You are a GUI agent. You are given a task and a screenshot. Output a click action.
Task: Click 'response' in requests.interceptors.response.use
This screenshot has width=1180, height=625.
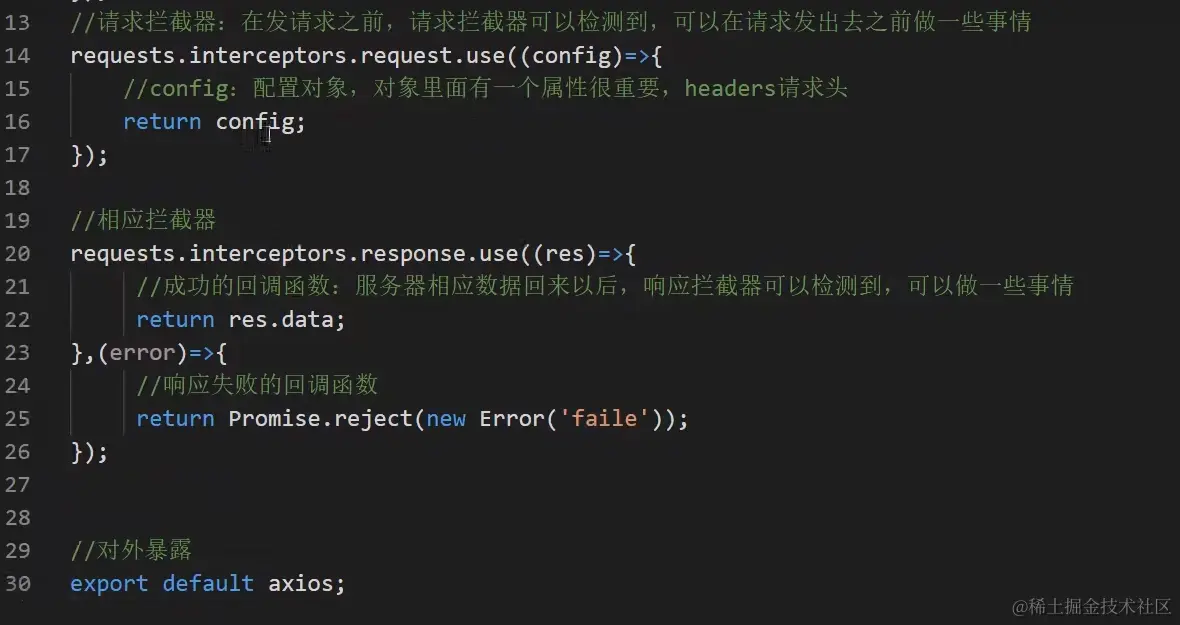pos(412,253)
